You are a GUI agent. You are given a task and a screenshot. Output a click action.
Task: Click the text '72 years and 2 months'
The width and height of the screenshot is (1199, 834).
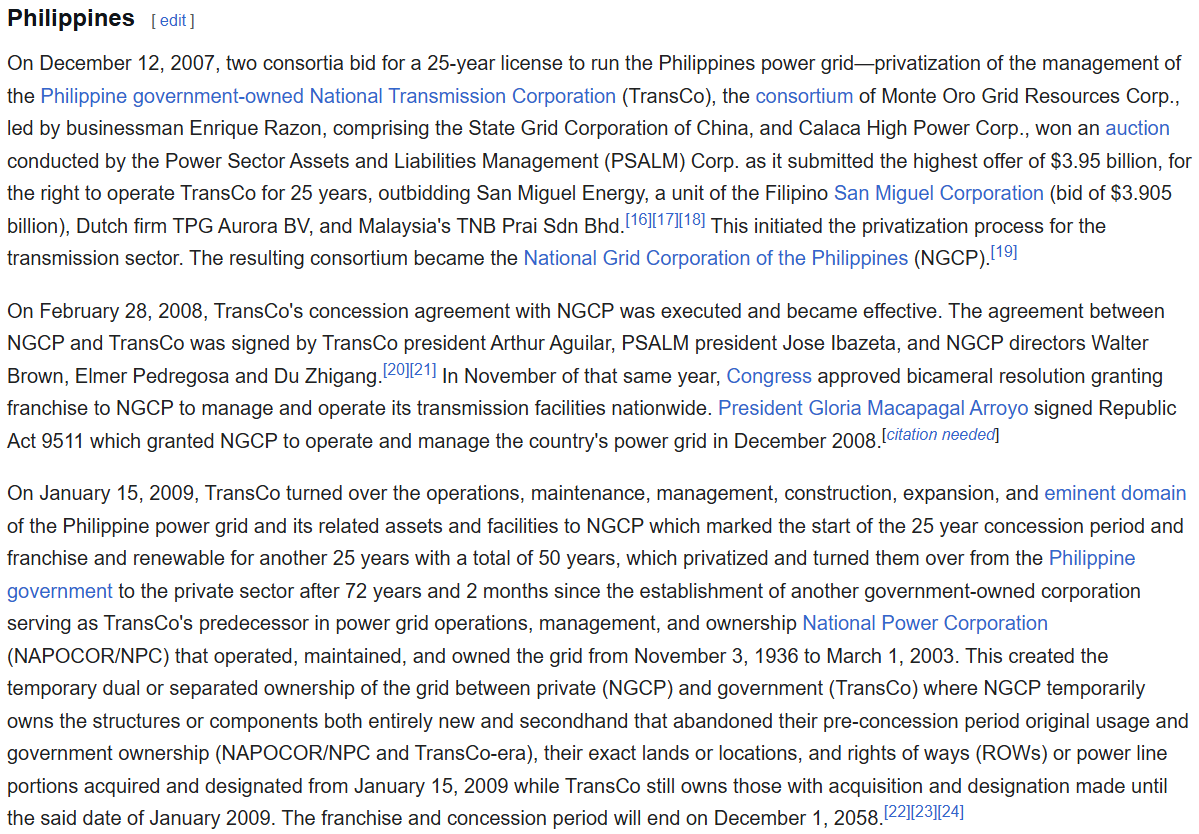pos(447,591)
